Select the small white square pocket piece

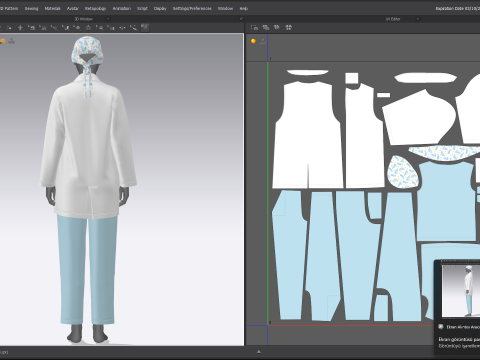tap(352, 78)
